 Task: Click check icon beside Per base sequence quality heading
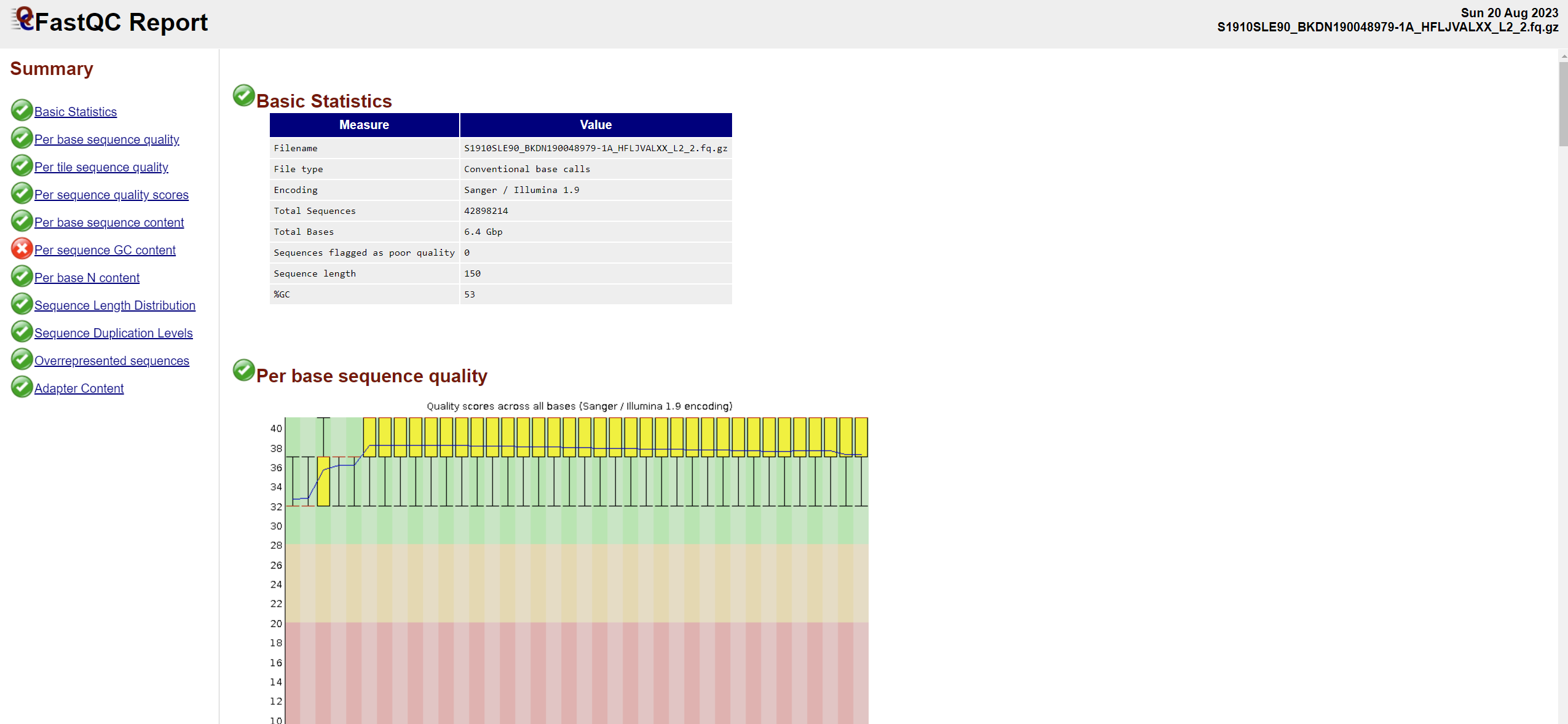click(243, 371)
